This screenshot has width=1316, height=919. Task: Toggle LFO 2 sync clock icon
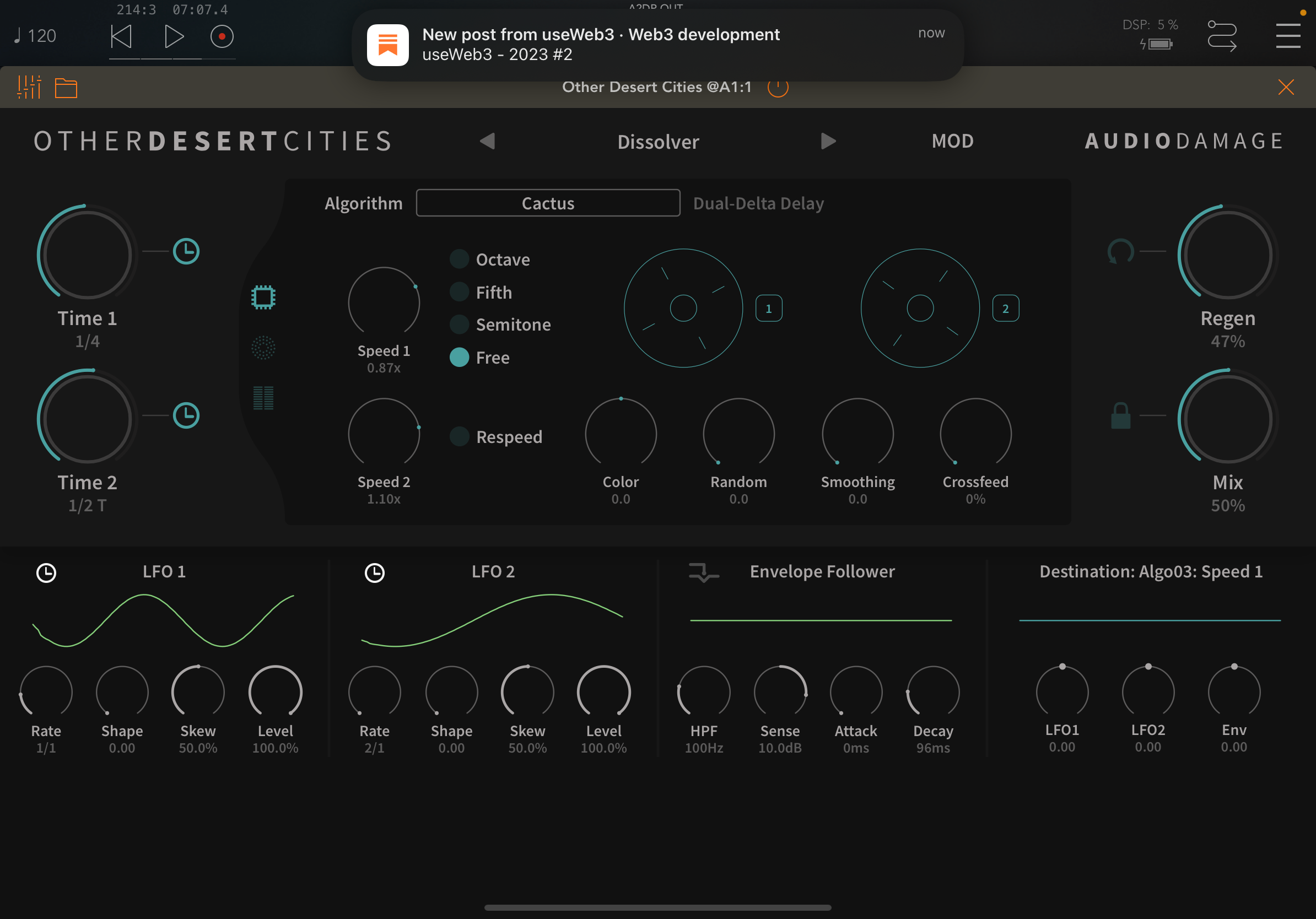click(375, 572)
